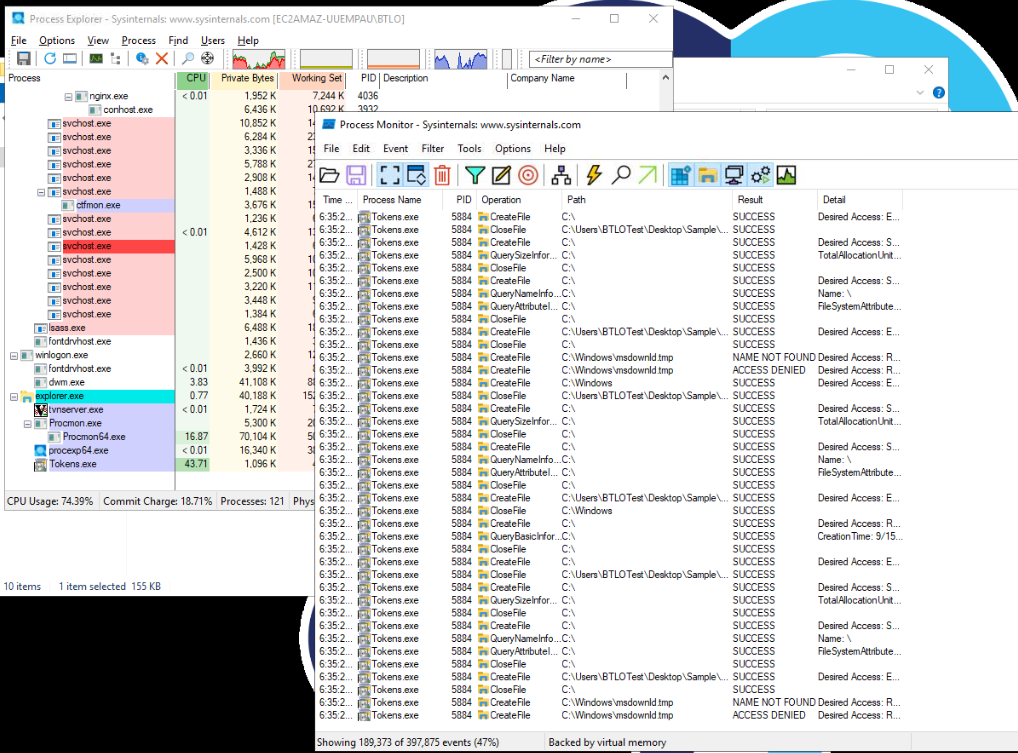Open Tools menu in Process Monitor
Image resolution: width=1018 pixels, height=753 pixels.
(469, 149)
